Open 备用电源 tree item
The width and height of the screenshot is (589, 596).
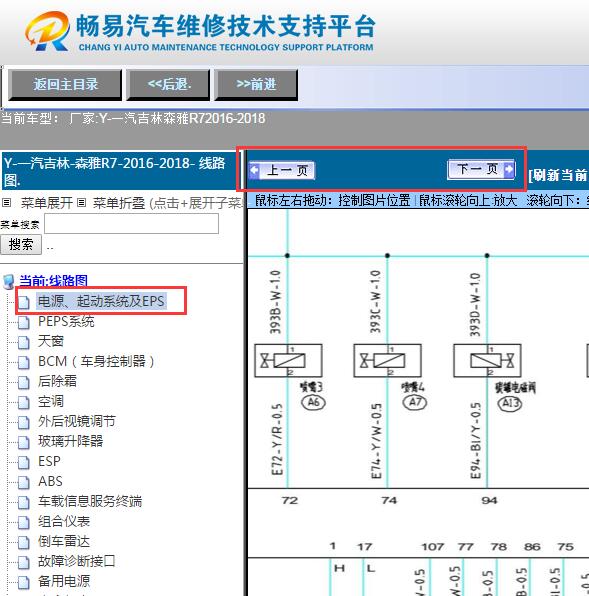click(64, 581)
